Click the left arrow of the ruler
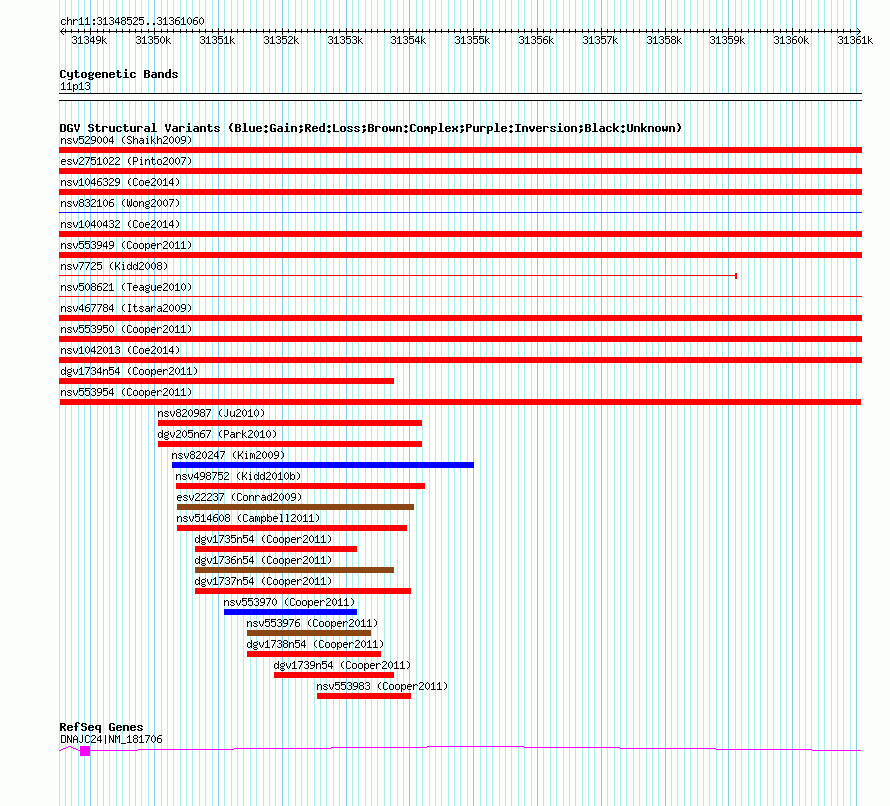 pos(62,31)
